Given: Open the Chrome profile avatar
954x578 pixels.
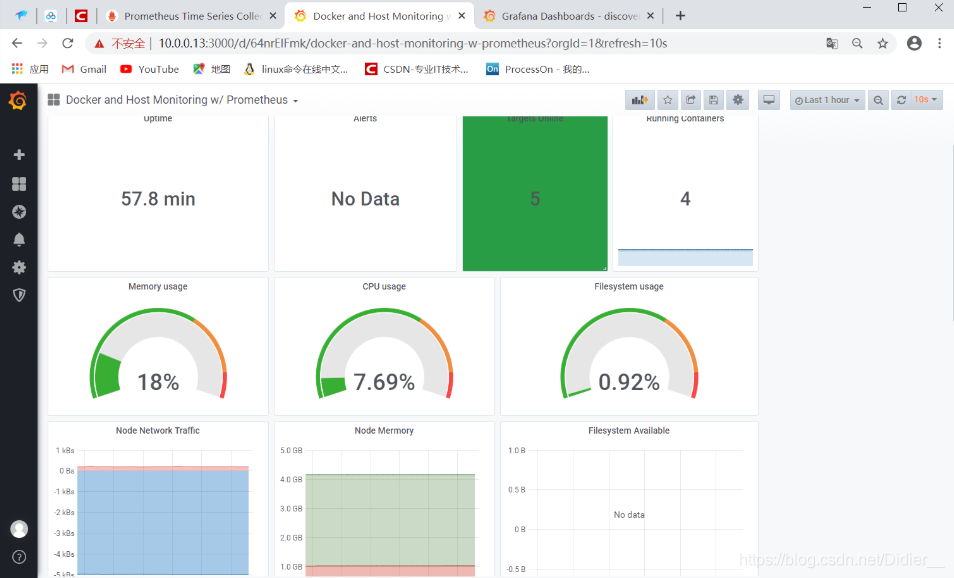Looking at the screenshot, I should (x=914, y=43).
